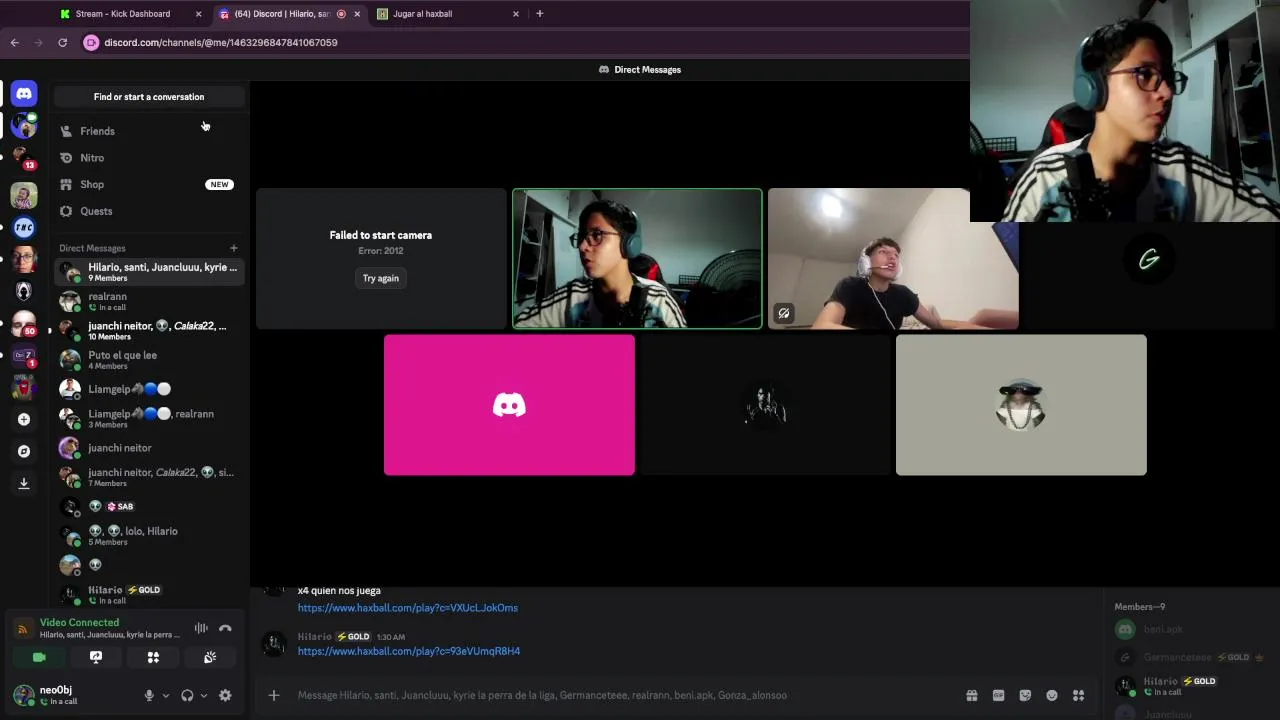Switch to Stream - Kick Dashboard tab
Viewport: 1280px width, 720px height.
[123, 14]
